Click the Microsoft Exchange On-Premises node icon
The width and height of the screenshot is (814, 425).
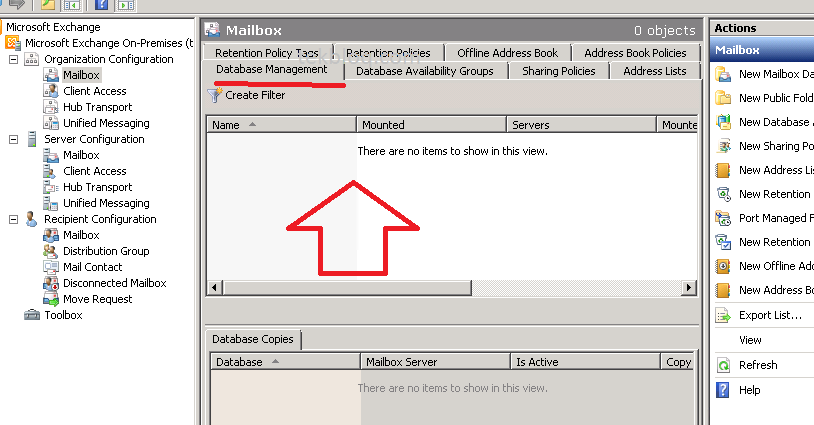(x=13, y=43)
